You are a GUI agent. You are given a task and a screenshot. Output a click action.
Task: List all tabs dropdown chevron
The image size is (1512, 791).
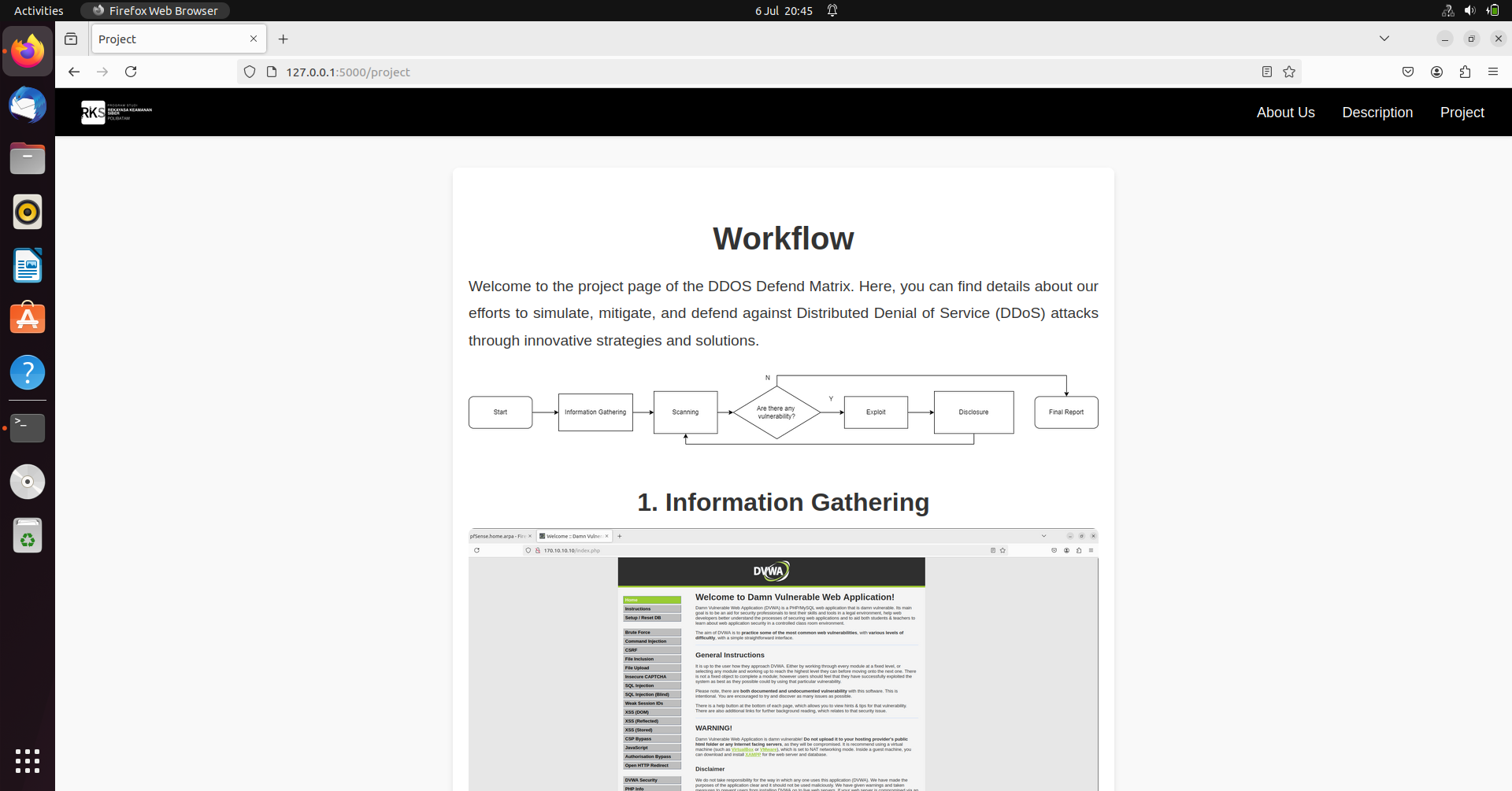(x=1384, y=39)
